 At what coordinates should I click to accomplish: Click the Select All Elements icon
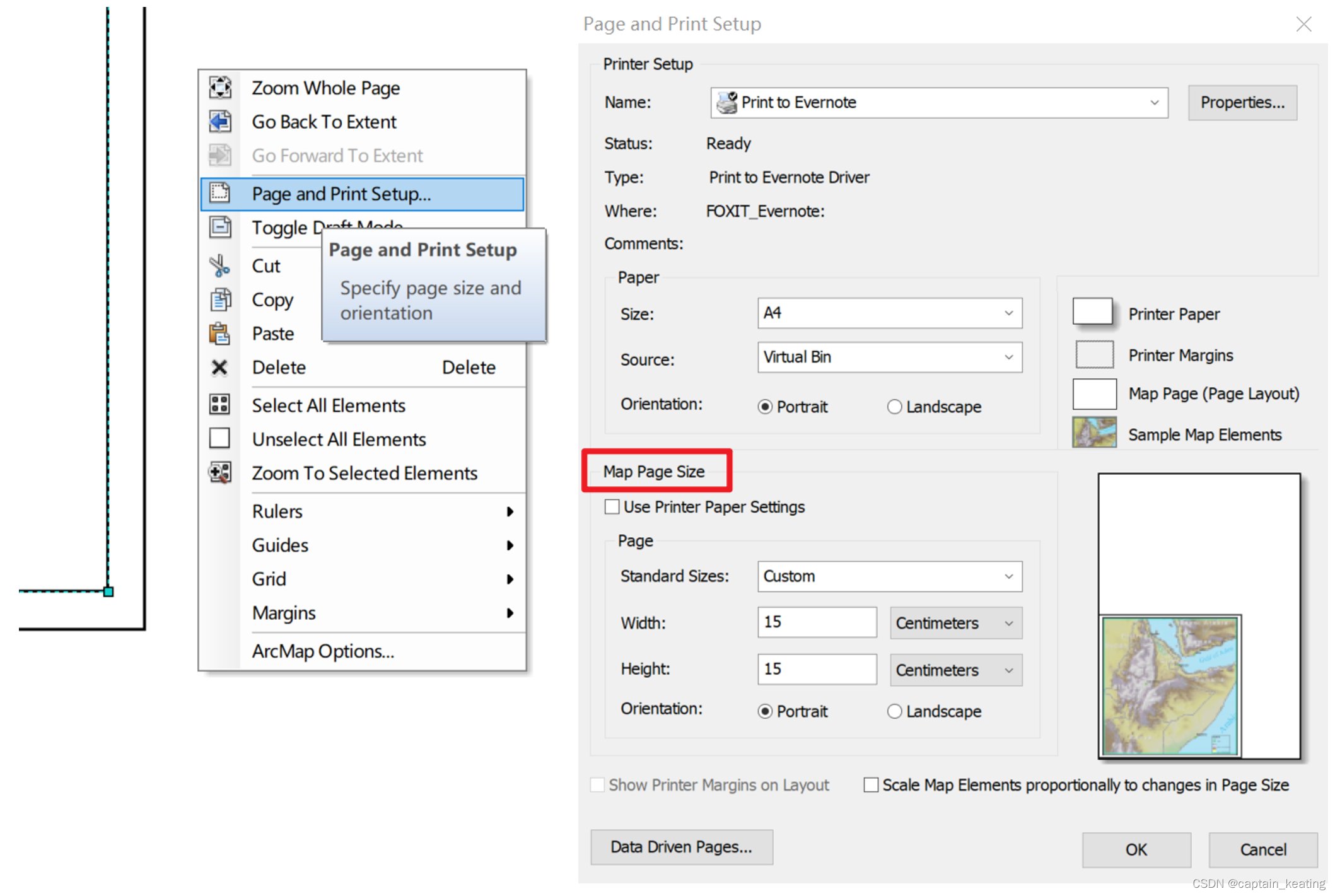pyautogui.click(x=220, y=405)
